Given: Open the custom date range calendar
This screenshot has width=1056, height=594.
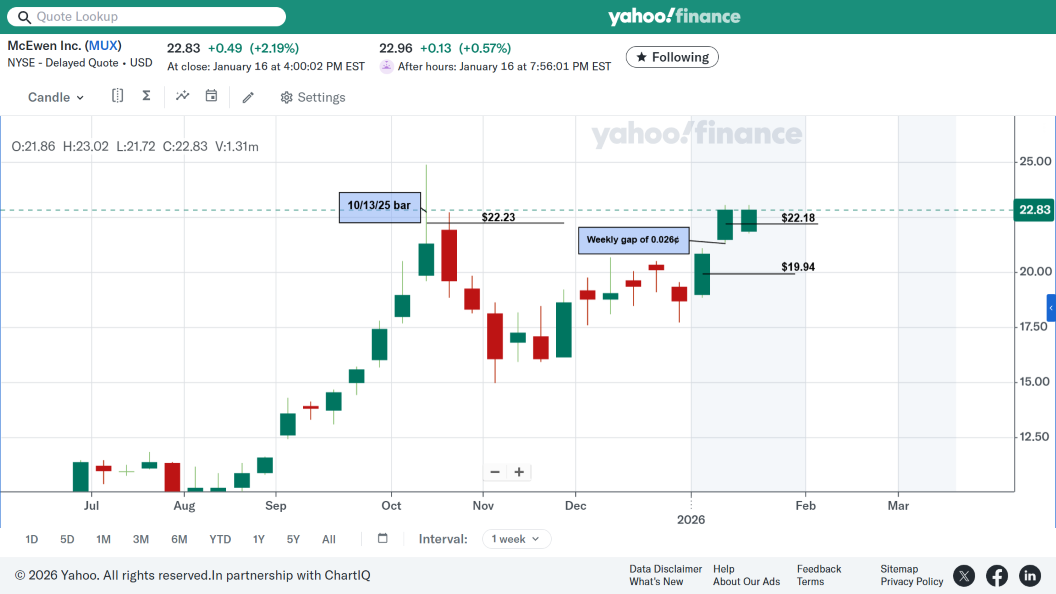Looking at the screenshot, I should (383, 539).
